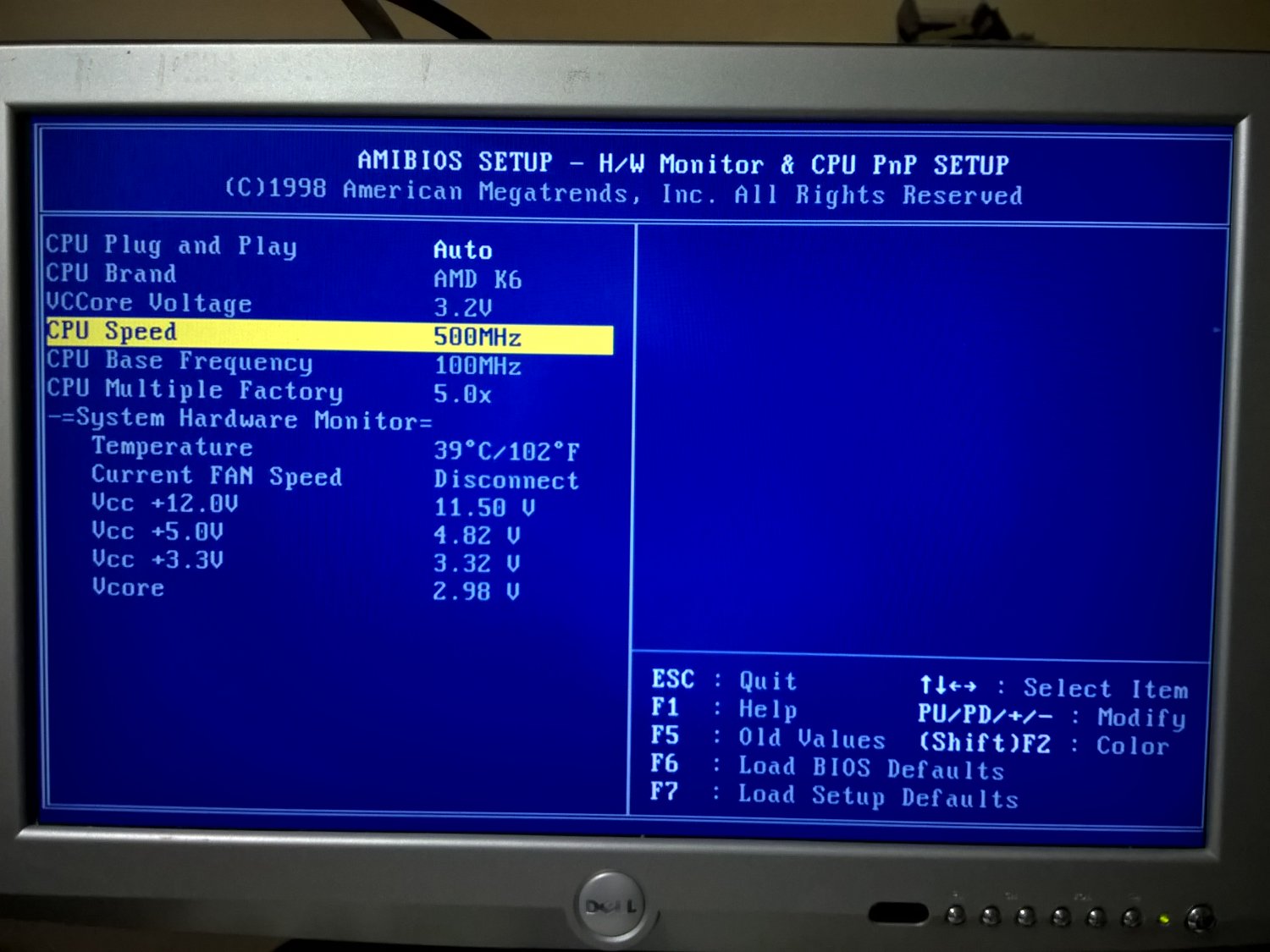Select the Temperature reading

click(171, 447)
